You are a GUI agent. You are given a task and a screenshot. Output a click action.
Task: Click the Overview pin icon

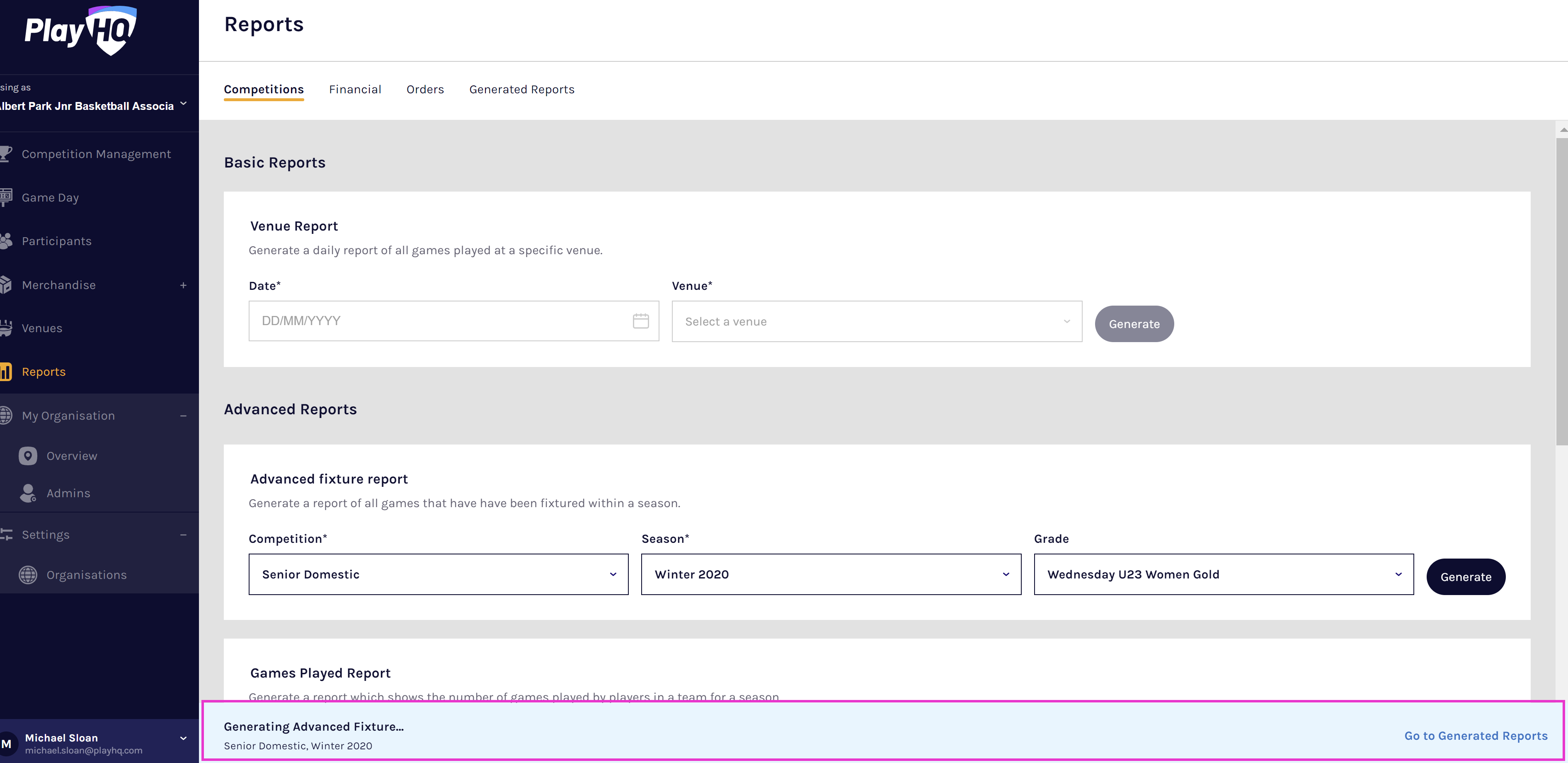pos(28,455)
